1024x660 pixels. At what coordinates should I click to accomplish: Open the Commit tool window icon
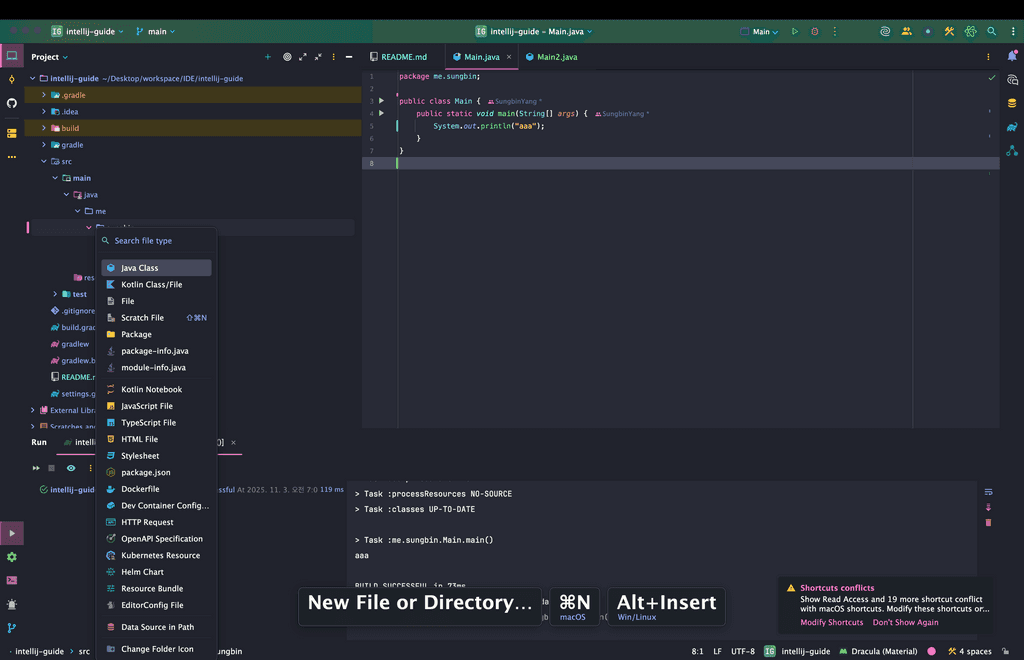[x=12, y=79]
